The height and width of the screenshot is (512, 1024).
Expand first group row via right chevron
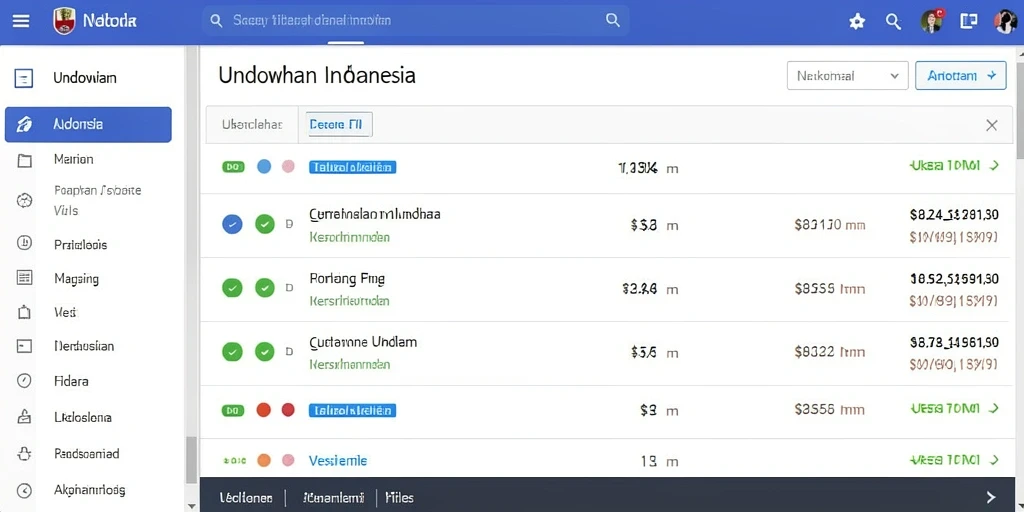[994, 166]
